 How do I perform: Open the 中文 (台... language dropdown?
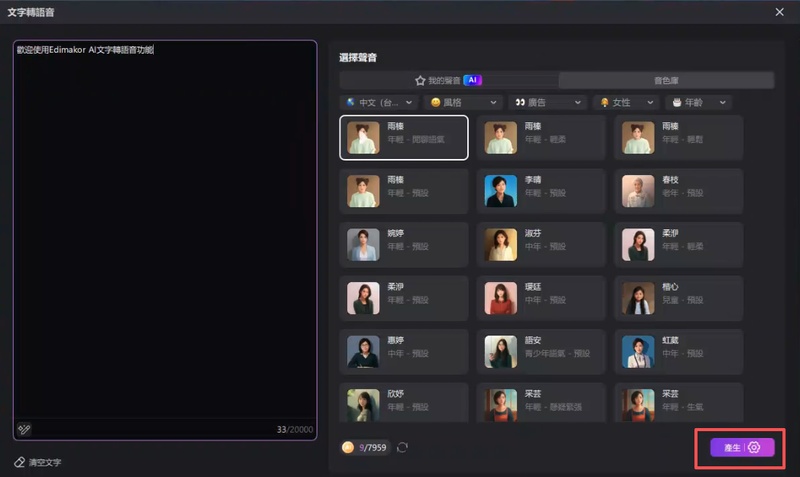click(x=379, y=103)
